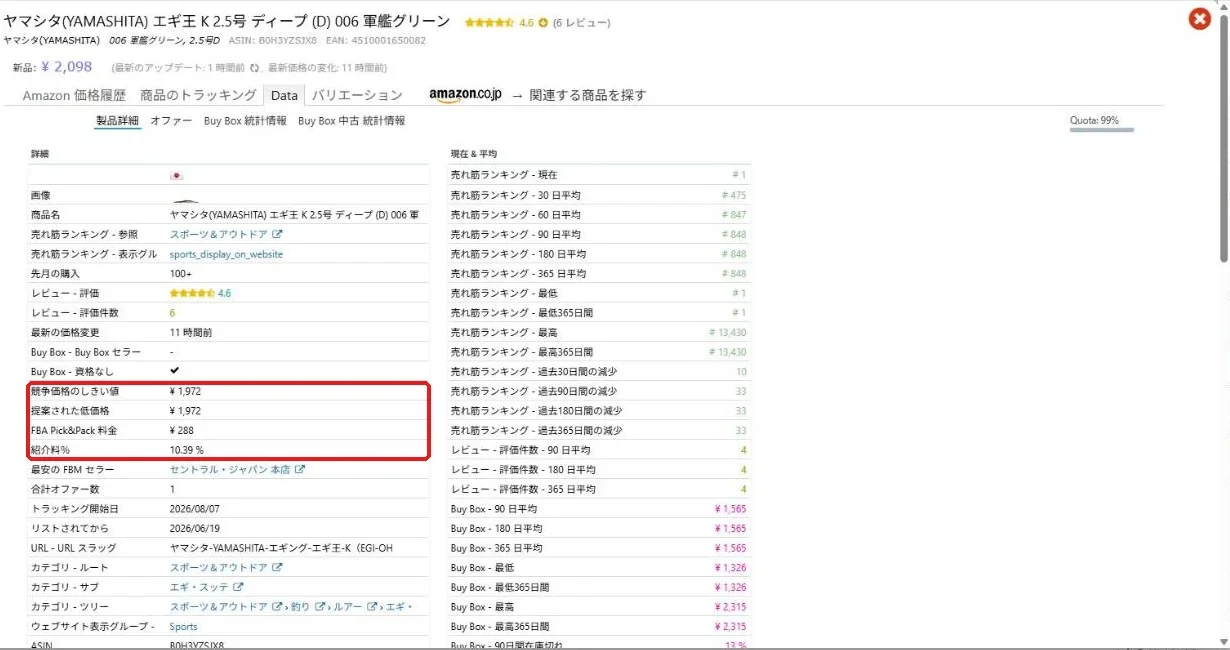Click the 11 時間前 value in the 最新の価格変更 row
Image resolution: width=1230 pixels, height=650 pixels.
click(x=190, y=332)
